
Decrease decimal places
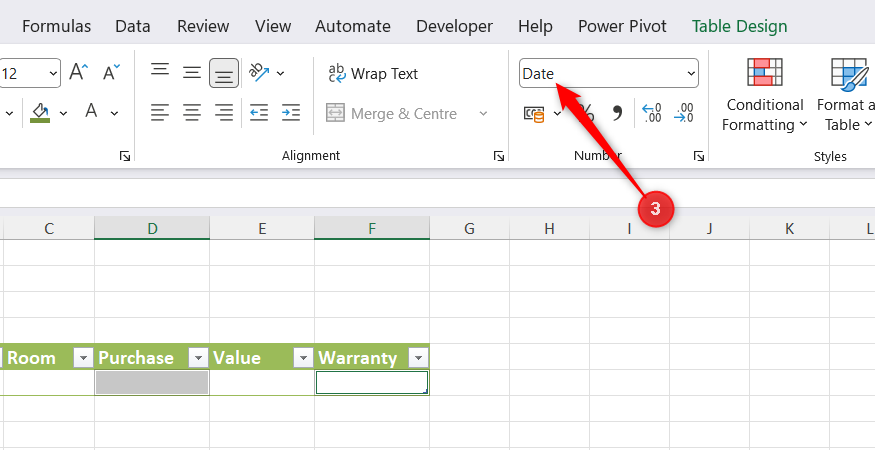click(684, 113)
